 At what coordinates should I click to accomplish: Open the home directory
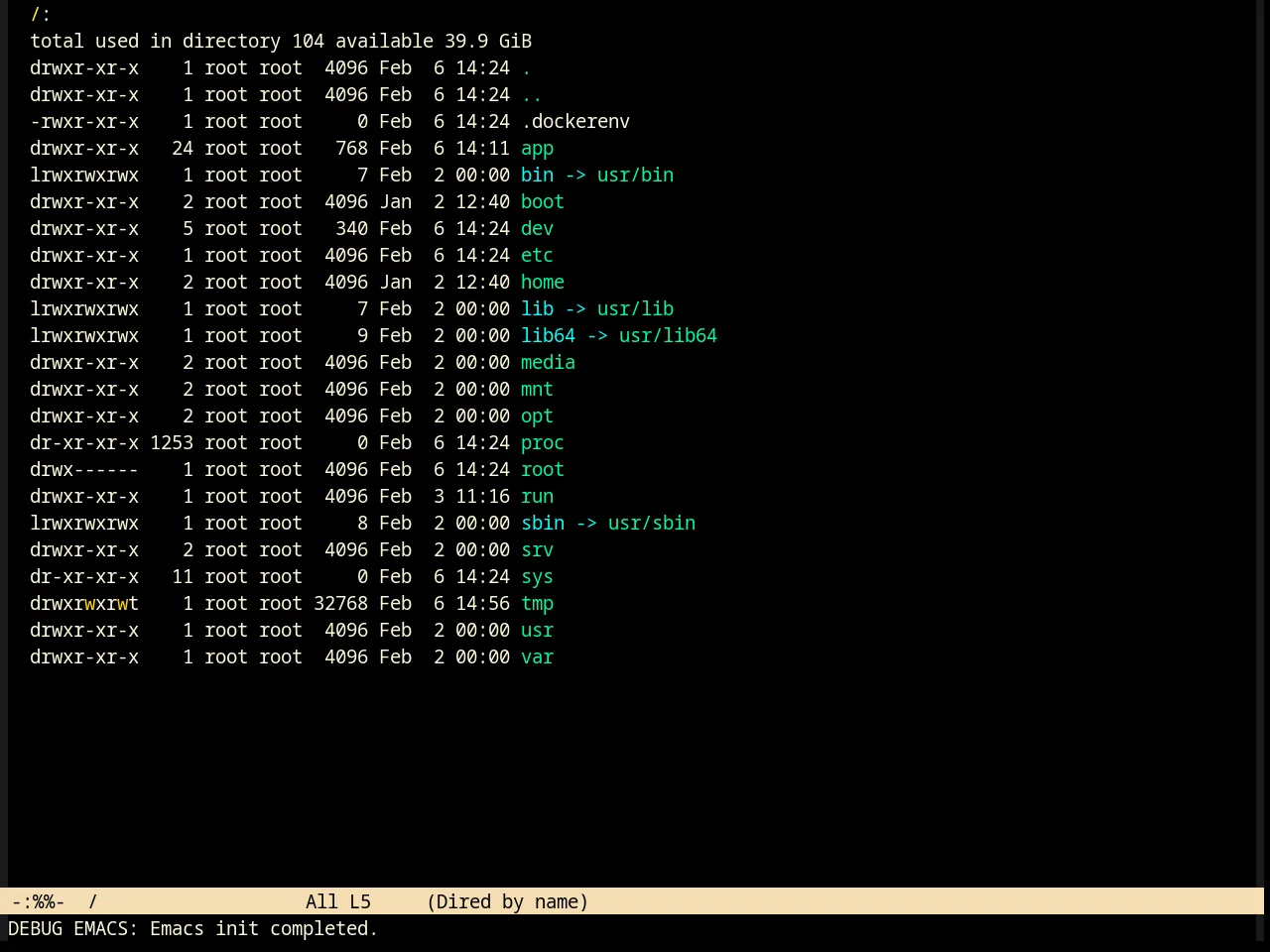pos(543,283)
